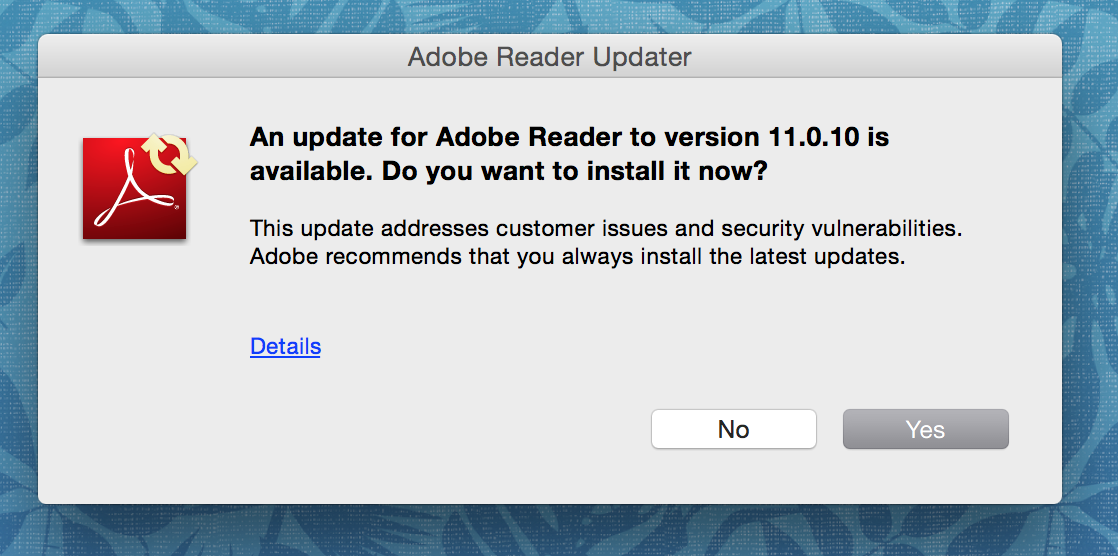Decline the update with the No button
1118x556 pixels.
(734, 429)
